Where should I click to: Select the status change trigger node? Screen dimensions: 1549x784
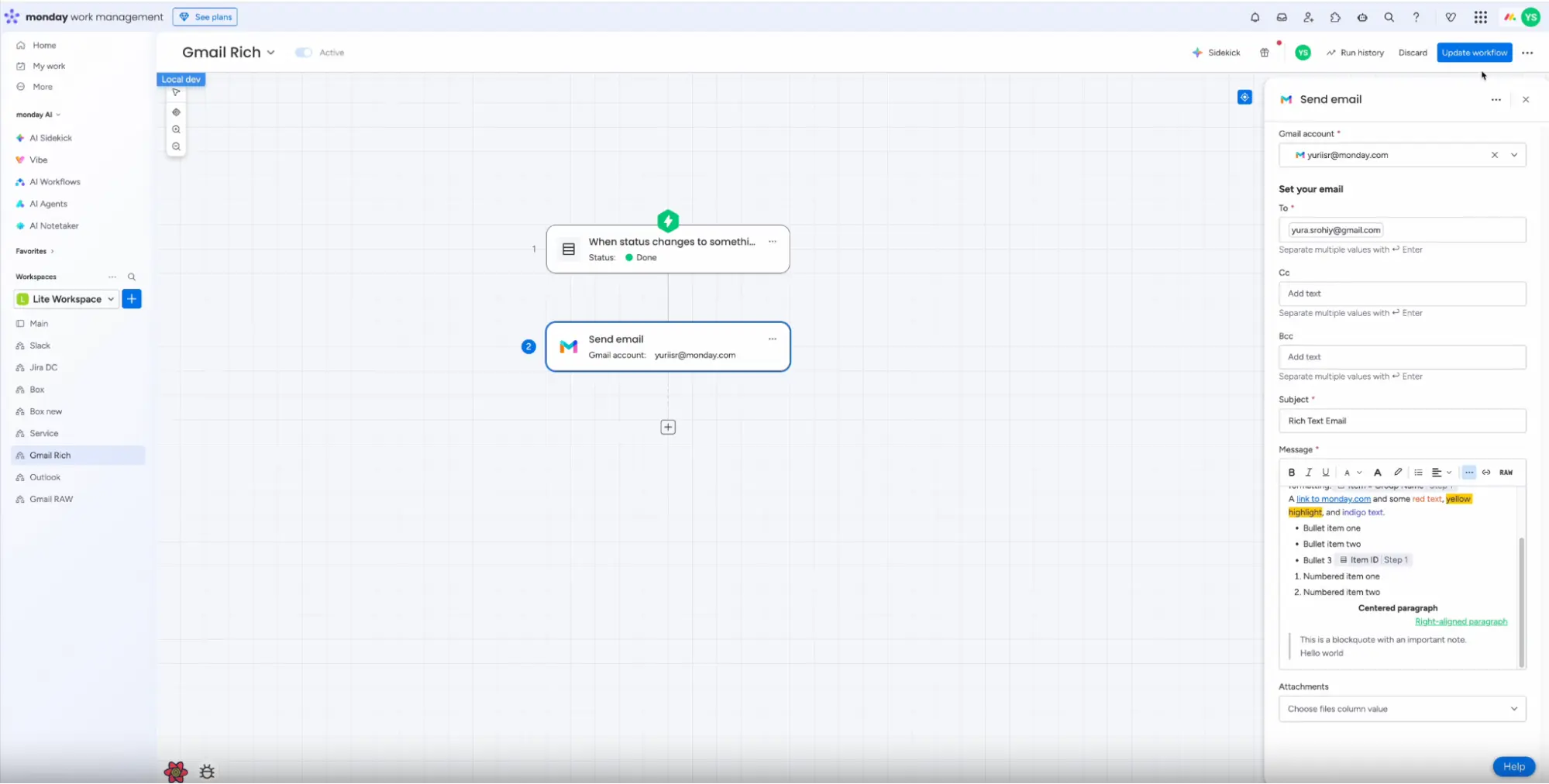668,249
